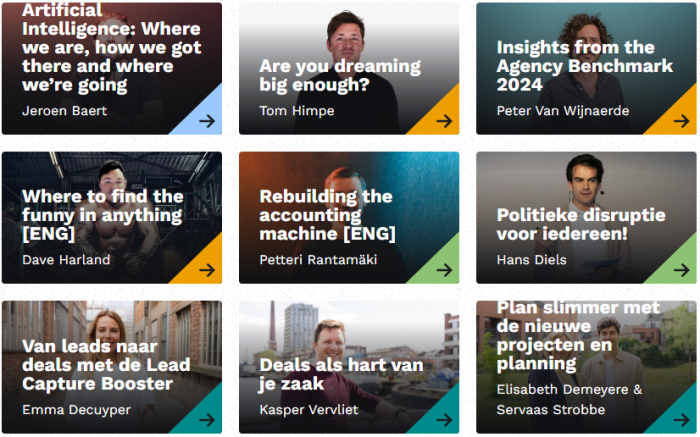This screenshot has height=437, width=700.
Task: Open 'Are you dreaming big enough?' title
Action: tap(340, 75)
